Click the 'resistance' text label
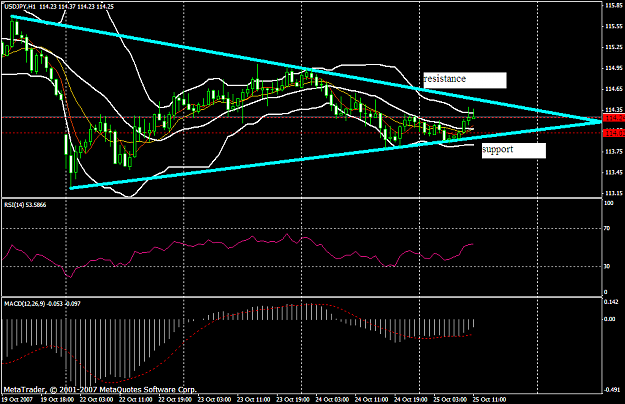The height and width of the screenshot is (404, 625). coord(444,79)
